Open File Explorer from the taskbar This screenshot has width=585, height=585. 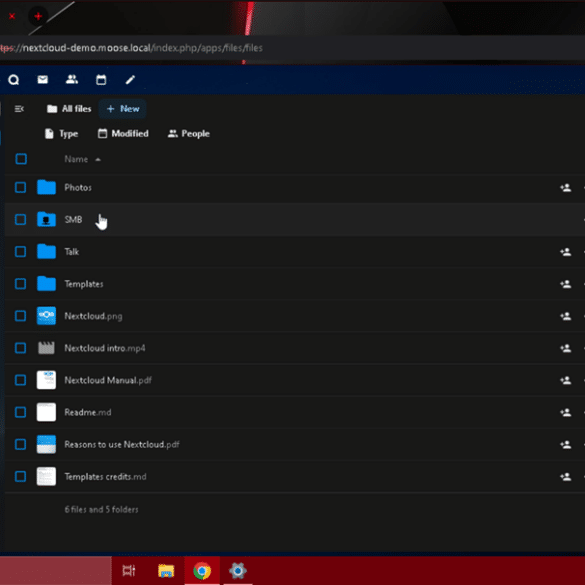(166, 570)
